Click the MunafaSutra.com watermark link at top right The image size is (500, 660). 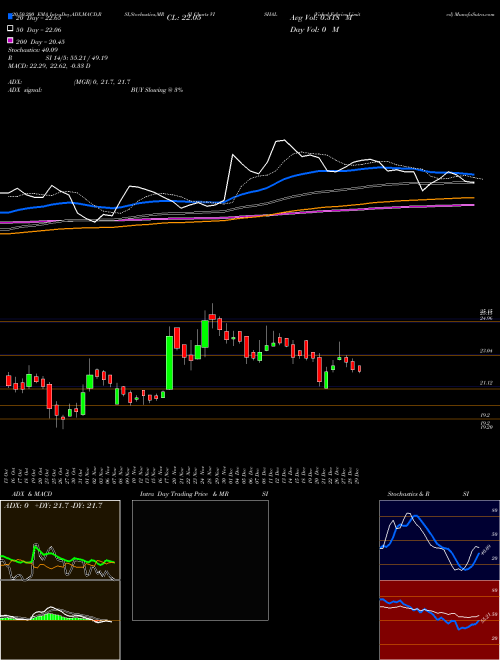tap(470, 14)
